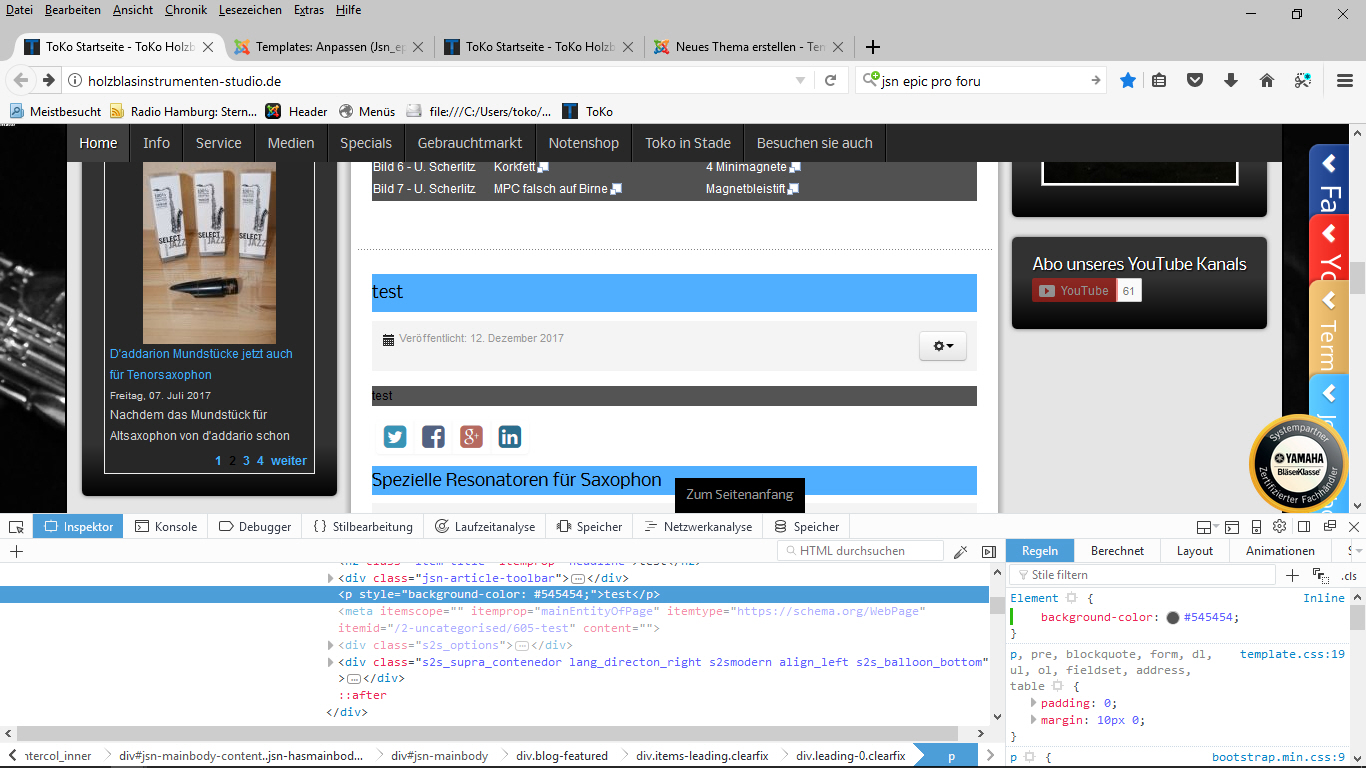The image size is (1366, 768).
Task: Activate the eyedropper next to HTML search
Action: pyautogui.click(x=959, y=550)
